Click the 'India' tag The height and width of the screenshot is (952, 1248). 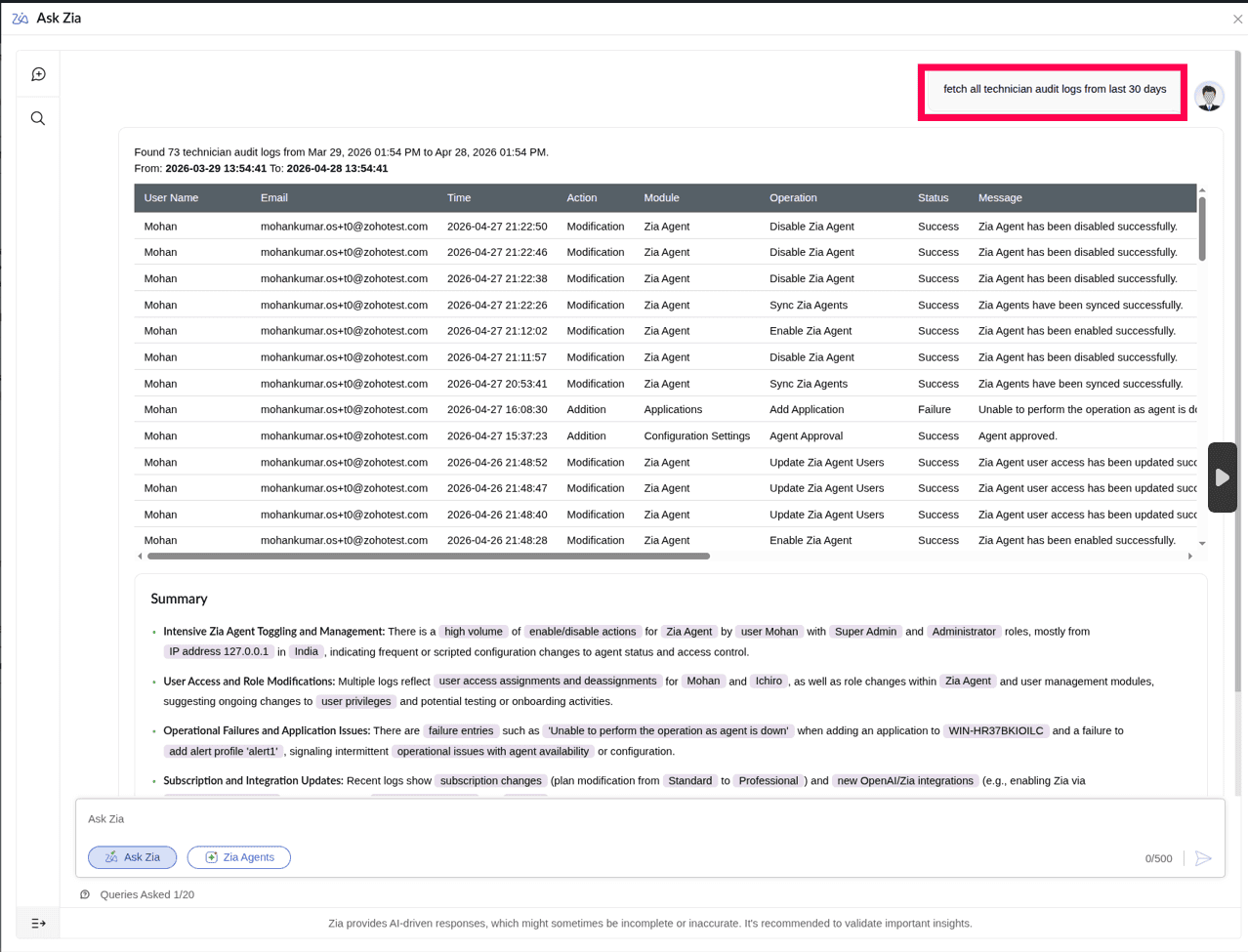pos(307,651)
